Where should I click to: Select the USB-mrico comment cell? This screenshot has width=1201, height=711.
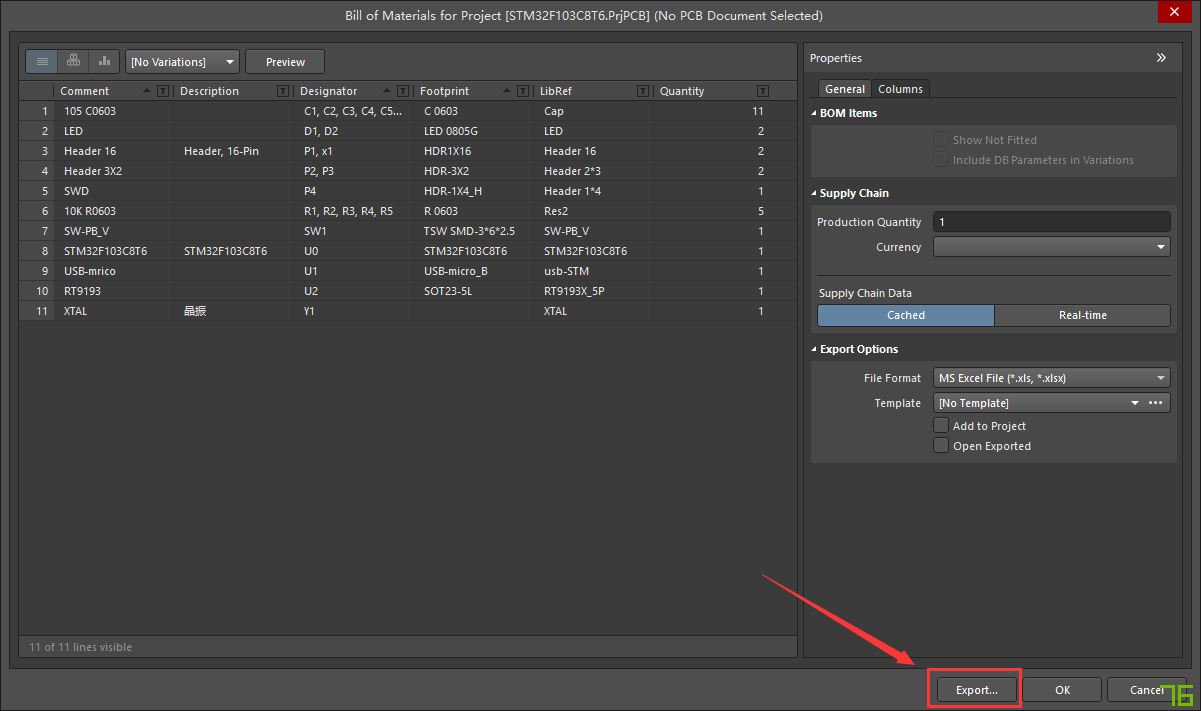[114, 271]
